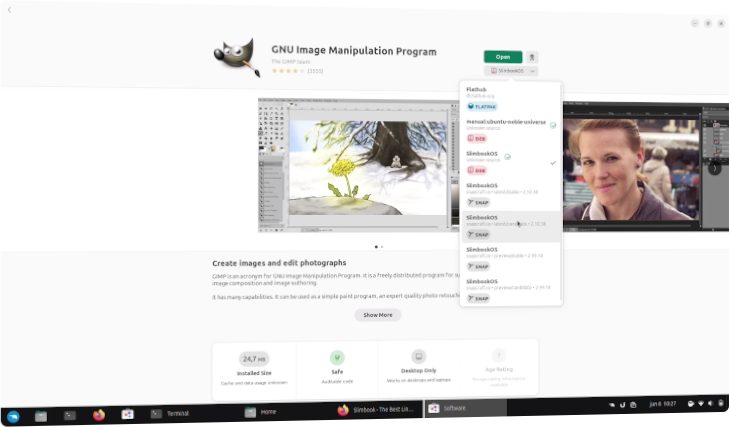Open the Desktop Only compatibility card
This screenshot has width=729, height=427.
click(418, 370)
